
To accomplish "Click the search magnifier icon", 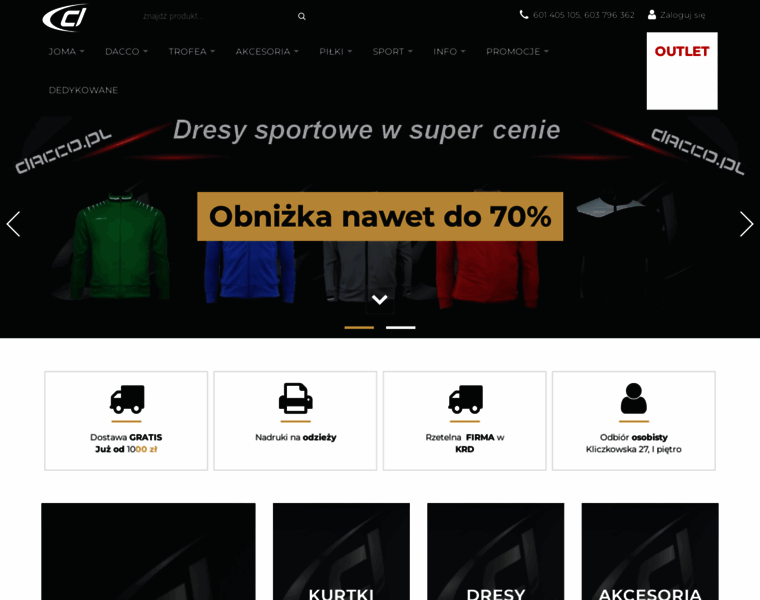I will pos(301,16).
